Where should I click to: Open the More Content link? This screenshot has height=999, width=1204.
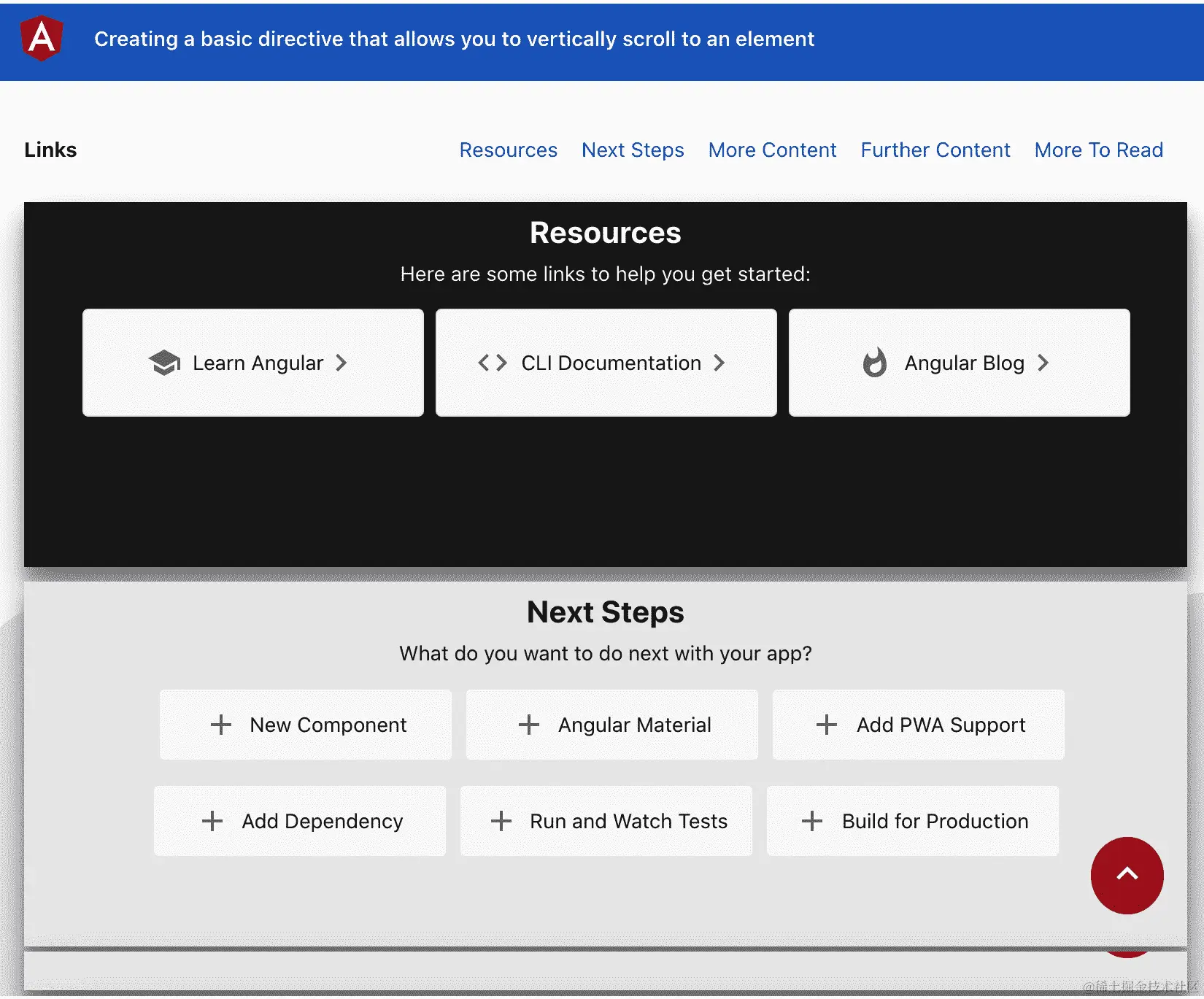pyautogui.click(x=772, y=150)
